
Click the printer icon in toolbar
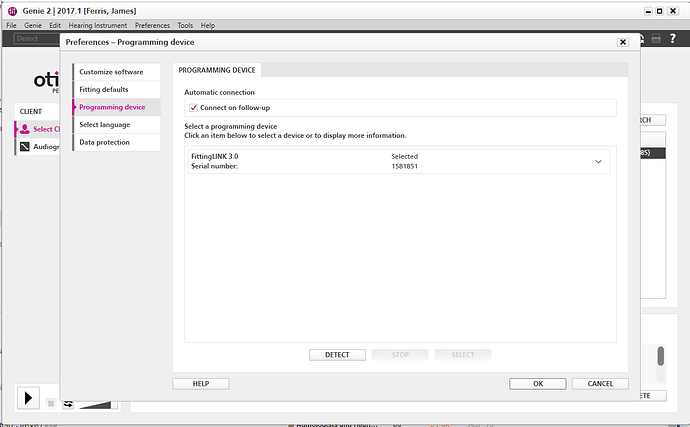(x=656, y=38)
